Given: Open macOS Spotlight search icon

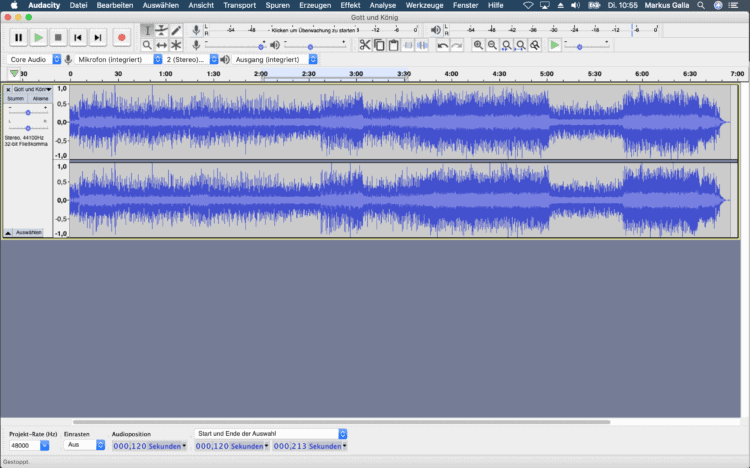Looking at the screenshot, I should tap(701, 5).
